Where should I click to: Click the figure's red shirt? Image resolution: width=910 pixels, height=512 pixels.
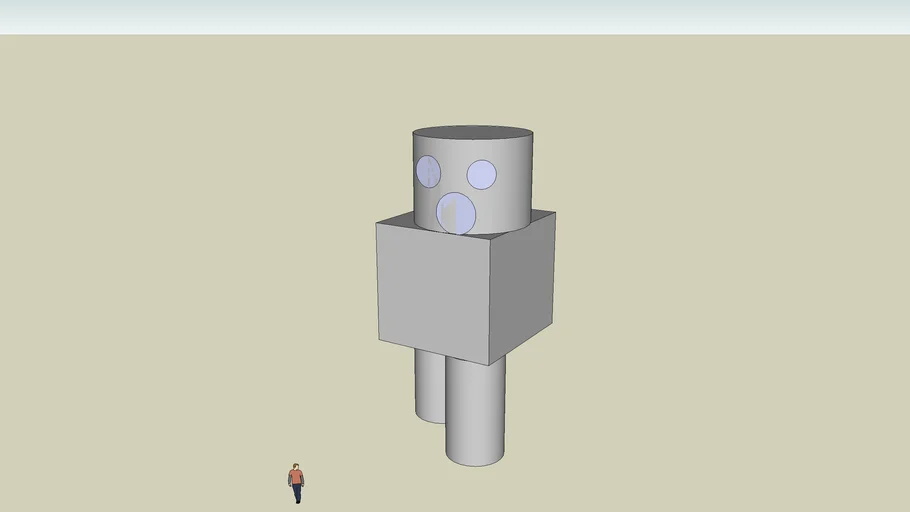coord(296,477)
